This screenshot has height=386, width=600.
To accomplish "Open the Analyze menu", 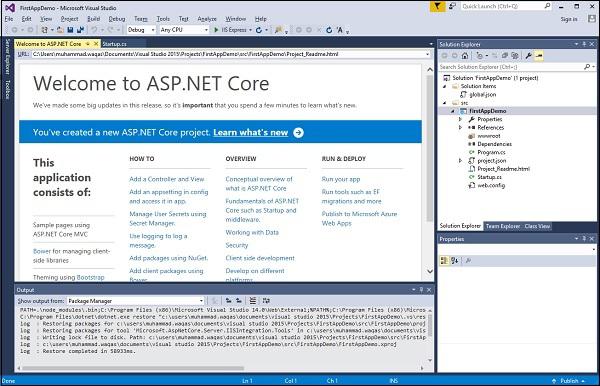I will click(207, 19).
